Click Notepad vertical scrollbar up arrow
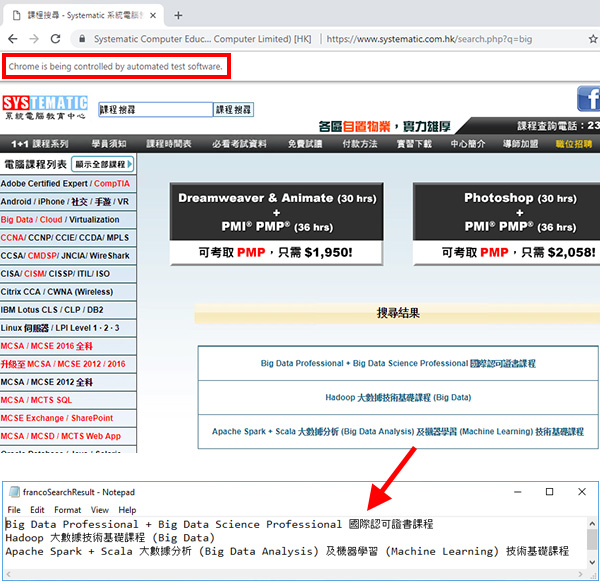The image size is (600, 584). 592,524
